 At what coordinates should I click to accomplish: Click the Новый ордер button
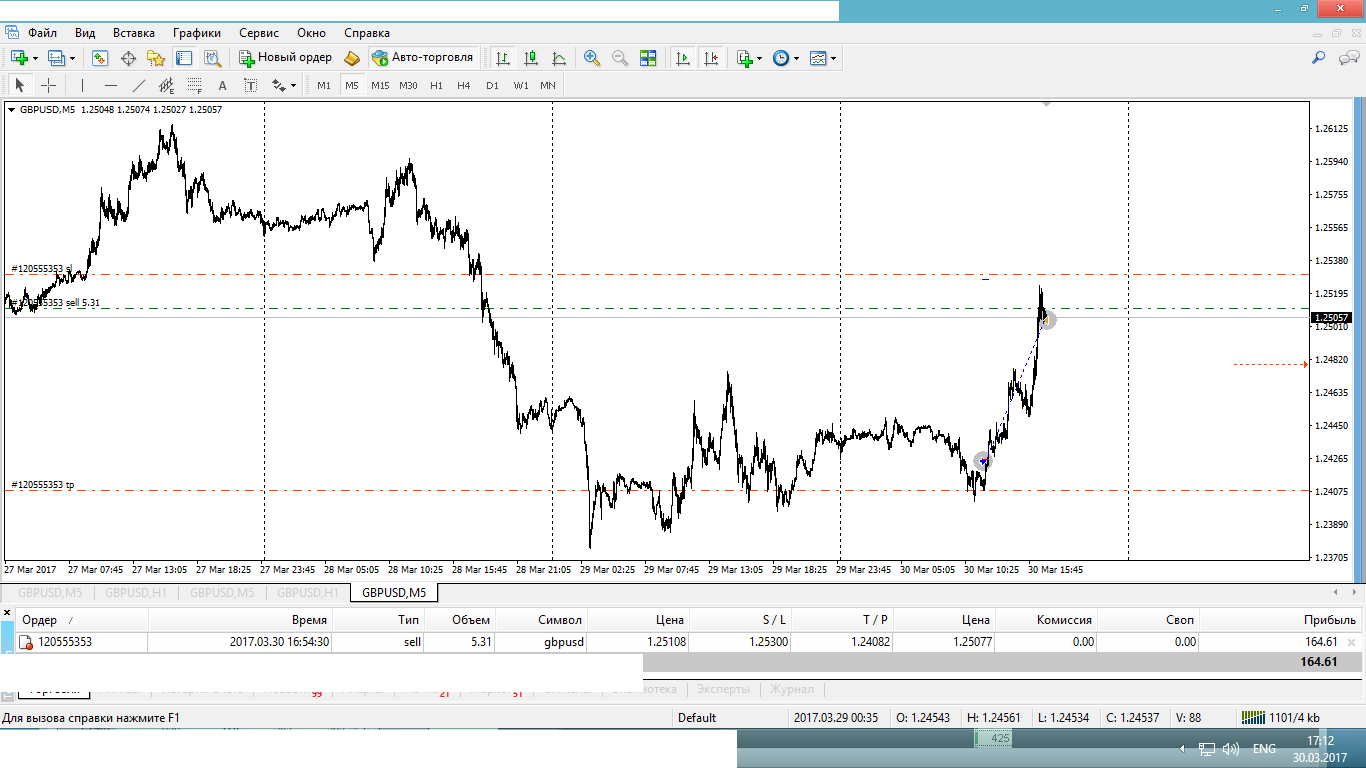point(285,58)
